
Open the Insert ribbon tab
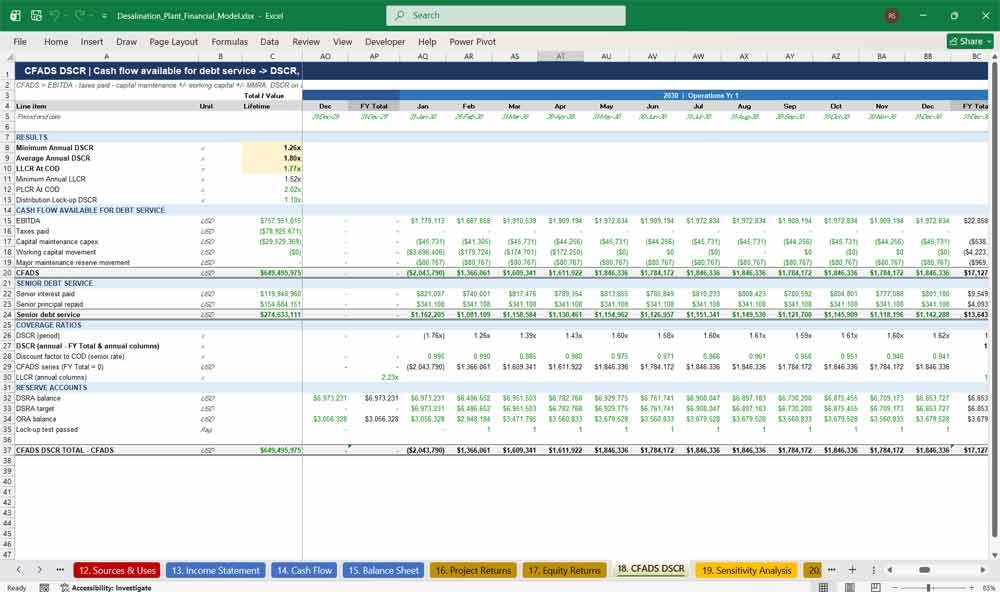click(92, 41)
